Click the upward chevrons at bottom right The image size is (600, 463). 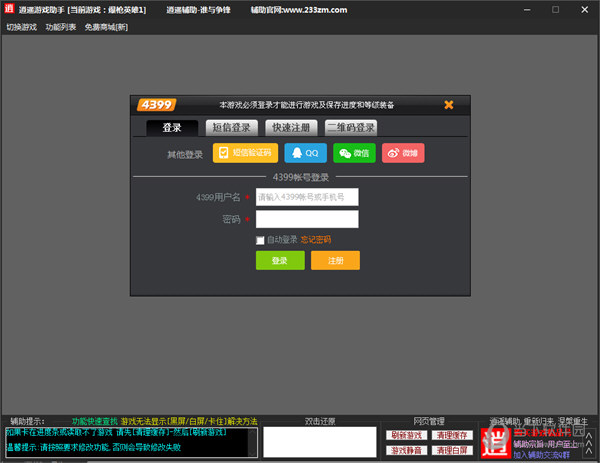coord(589,443)
